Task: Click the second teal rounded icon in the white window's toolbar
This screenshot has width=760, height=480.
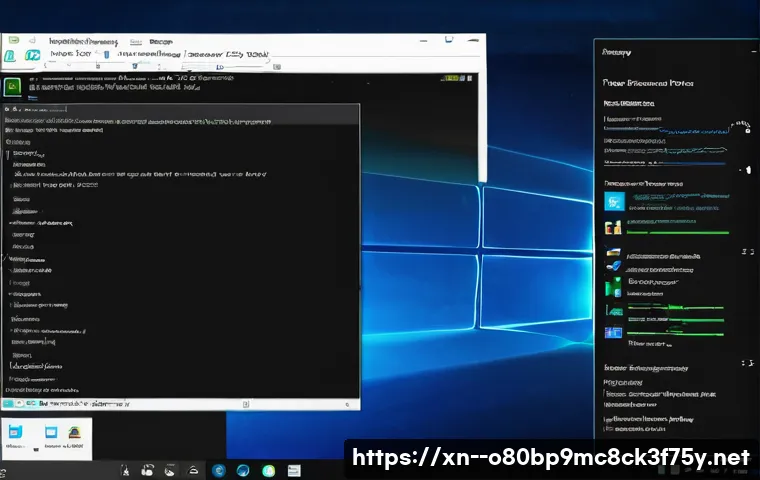Action: 32,55
